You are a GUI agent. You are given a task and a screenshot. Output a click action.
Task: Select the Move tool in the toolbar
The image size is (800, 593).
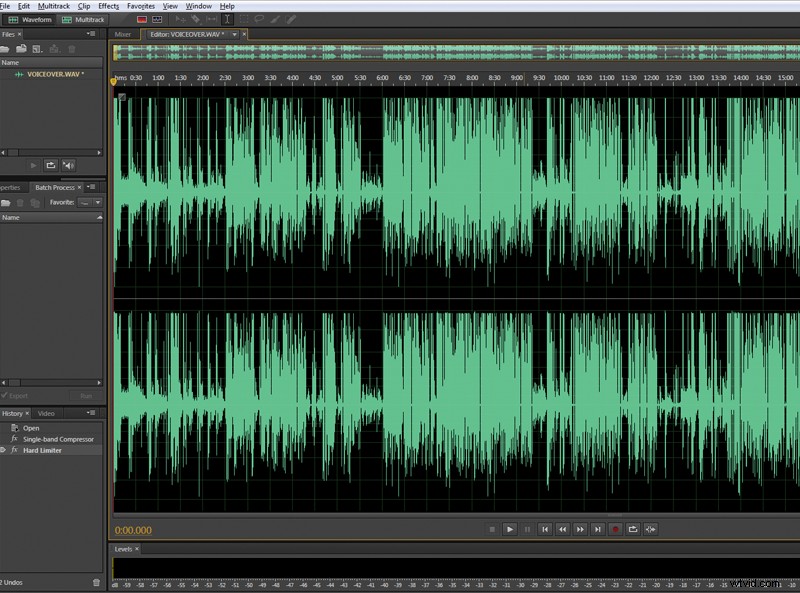180,19
